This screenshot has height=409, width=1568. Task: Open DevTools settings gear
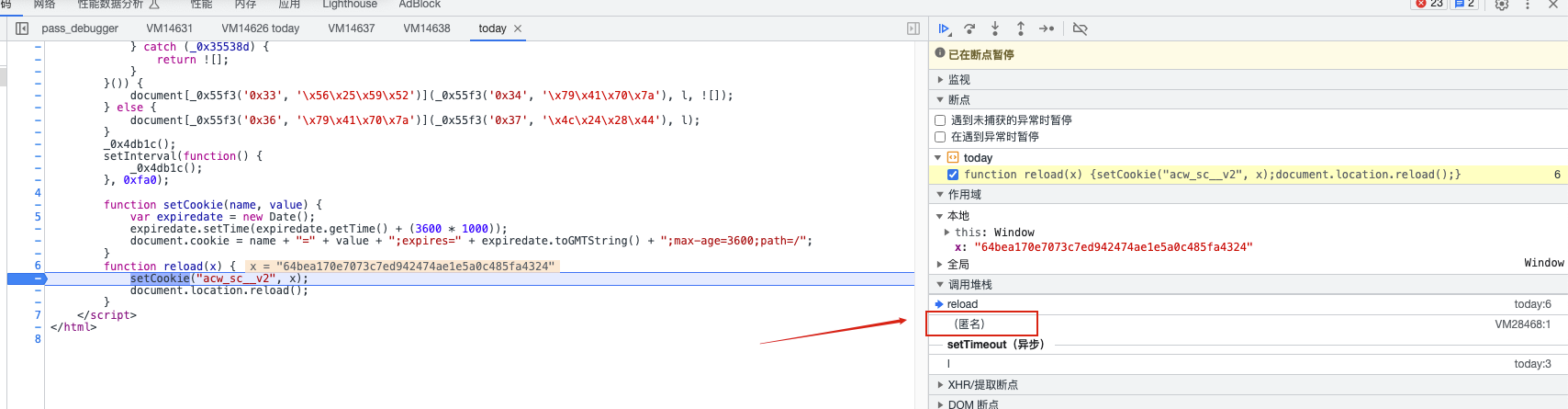pos(1502,5)
